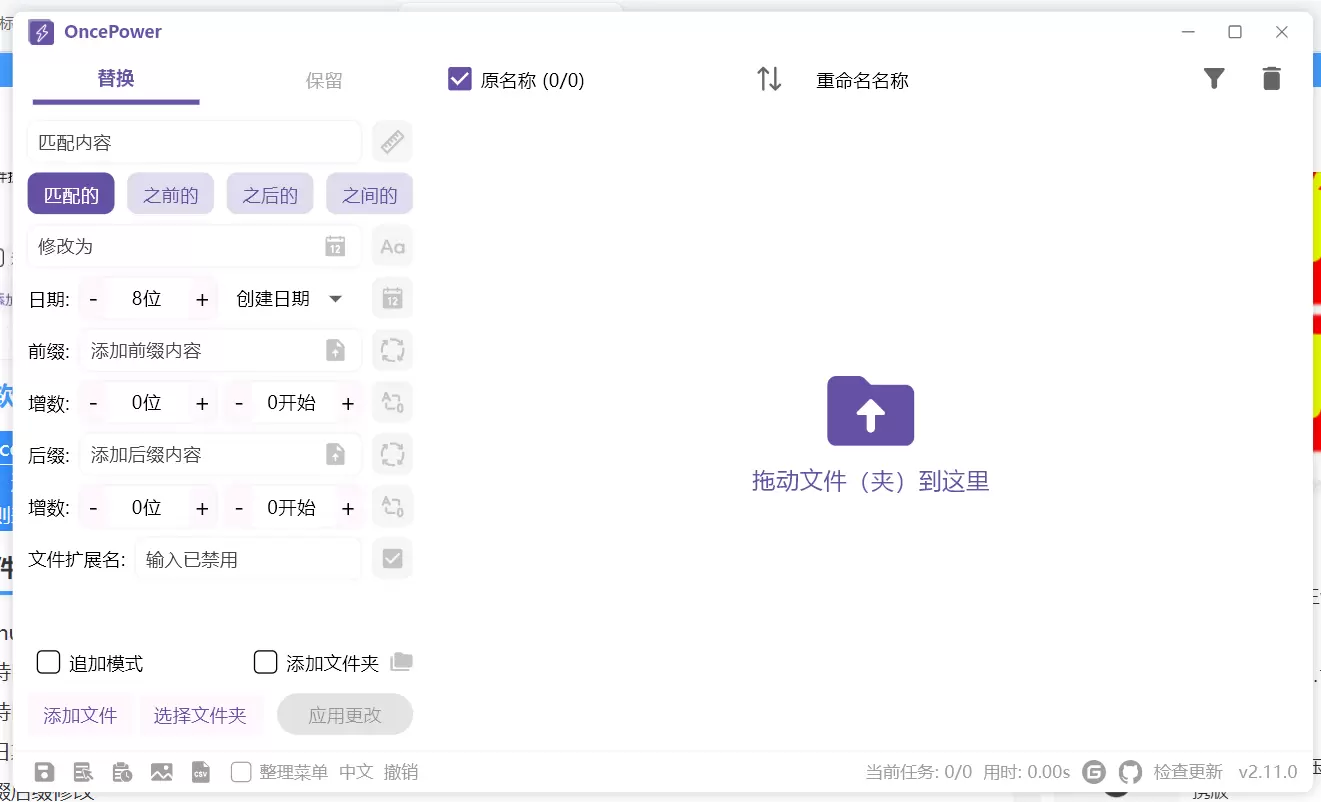Click the cycle arrows icon beside 前缀 field
The width and height of the screenshot is (1321, 802).
click(x=392, y=350)
